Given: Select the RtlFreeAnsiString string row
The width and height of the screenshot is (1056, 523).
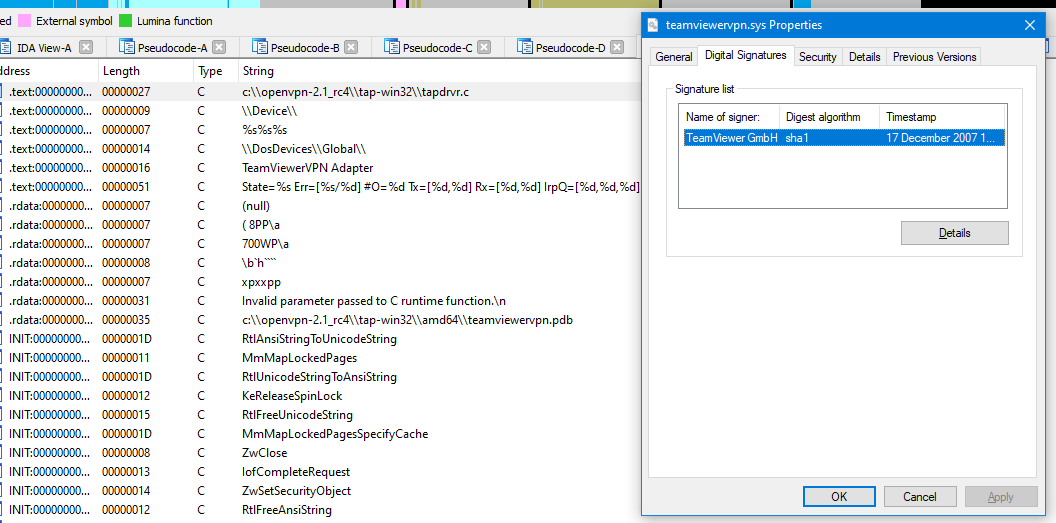Looking at the screenshot, I should pyautogui.click(x=320, y=510).
